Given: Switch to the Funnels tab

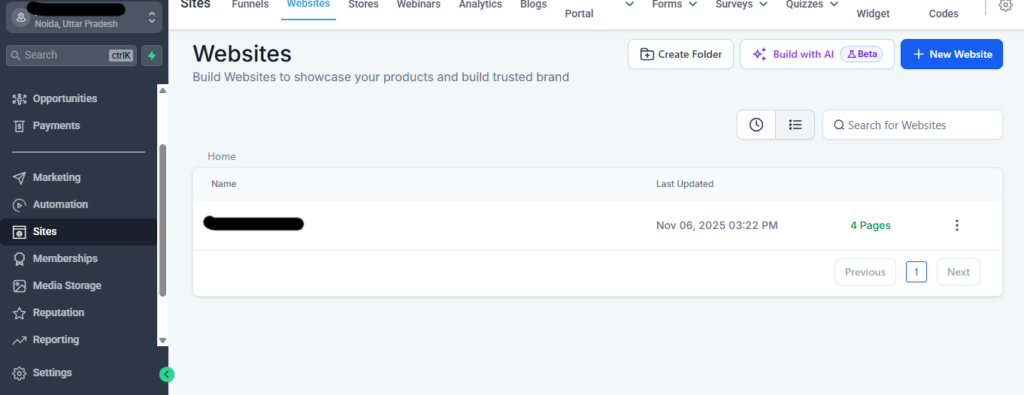Looking at the screenshot, I should click(x=250, y=4).
